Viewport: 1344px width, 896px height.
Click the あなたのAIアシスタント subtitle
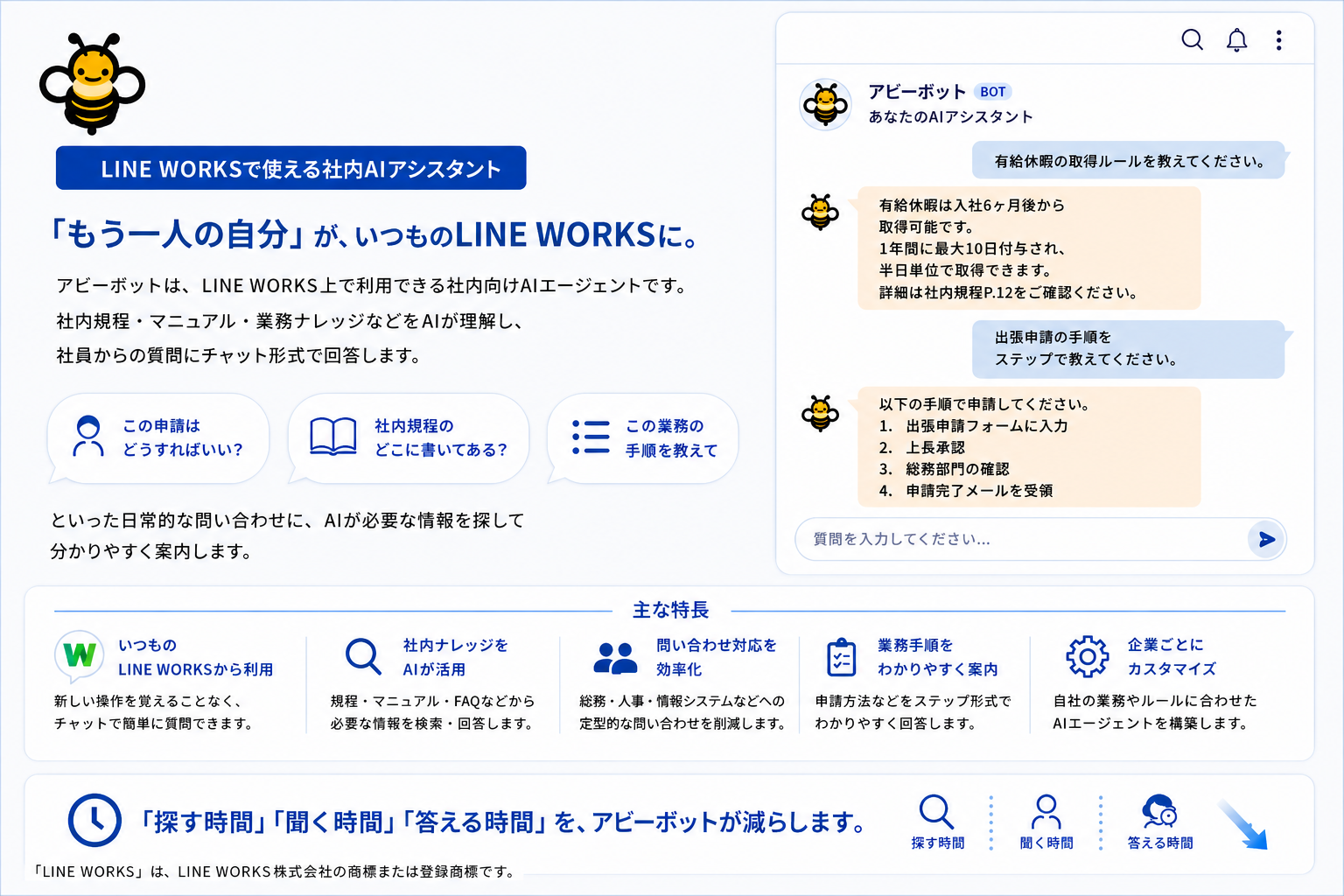coord(950,117)
